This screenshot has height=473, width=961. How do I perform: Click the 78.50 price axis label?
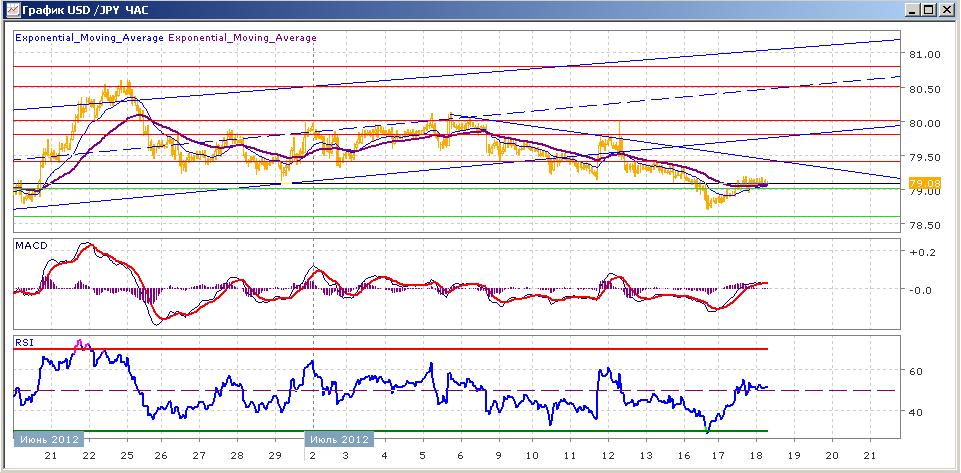(924, 225)
